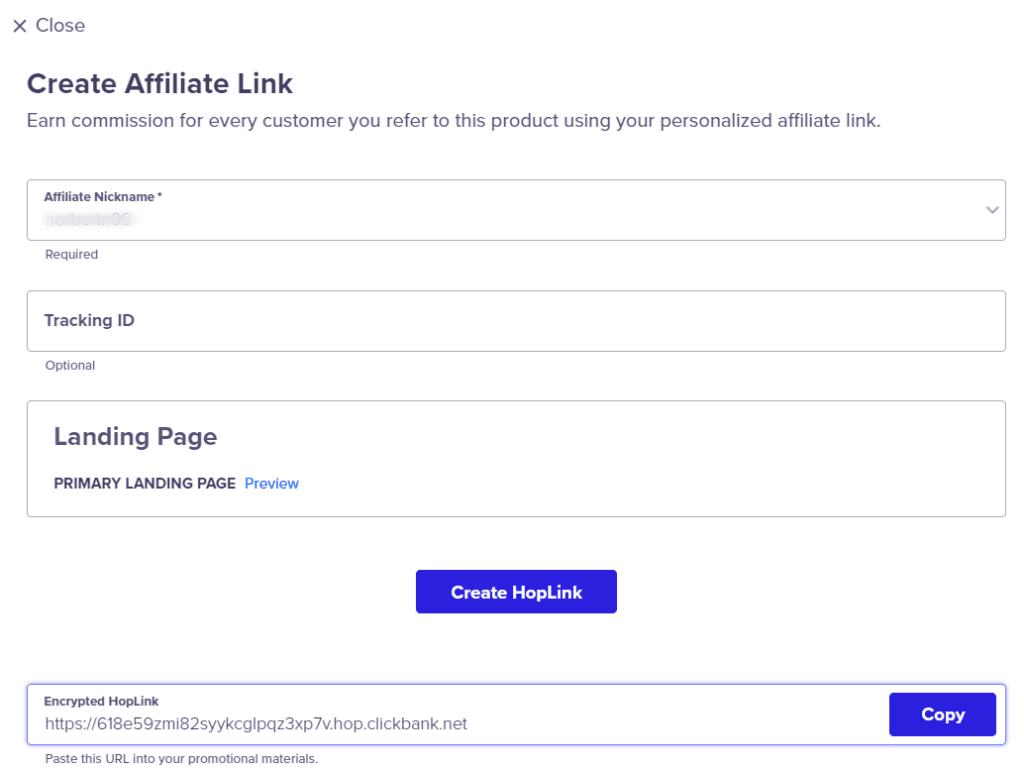Click the "Landing Page" section heading
This screenshot has height=768, width=1024.
pyautogui.click(x=135, y=437)
